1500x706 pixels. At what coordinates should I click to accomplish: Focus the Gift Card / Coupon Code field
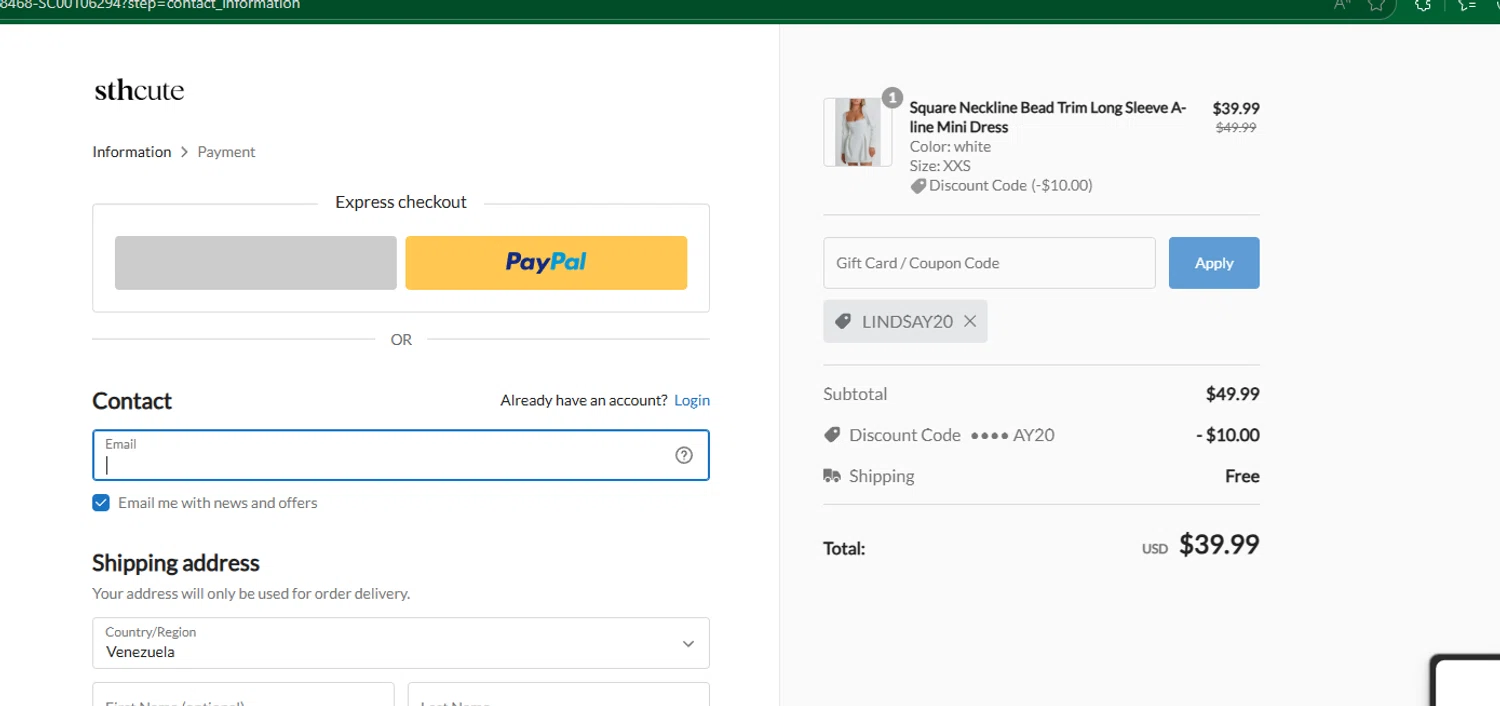coord(989,263)
